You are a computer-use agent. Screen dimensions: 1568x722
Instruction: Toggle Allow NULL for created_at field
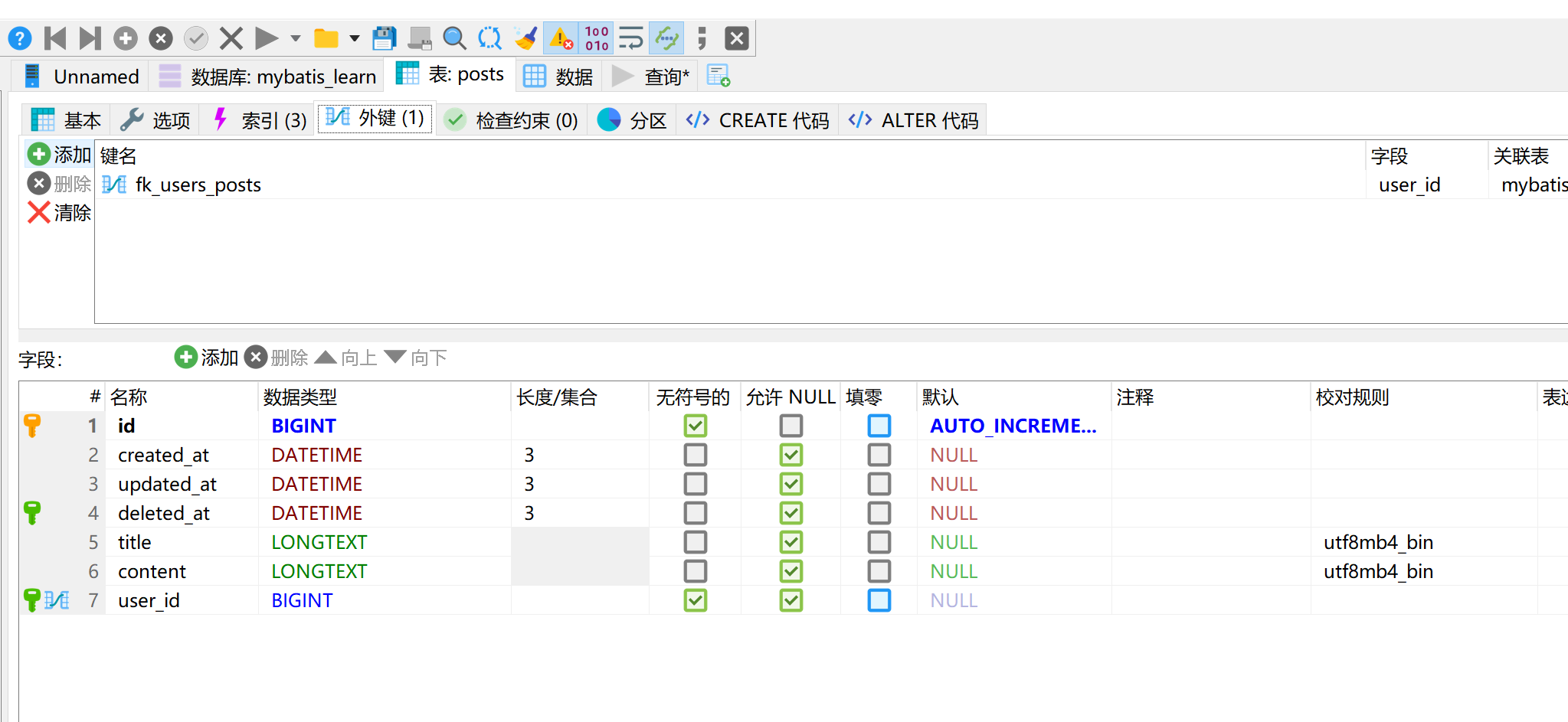tap(791, 455)
